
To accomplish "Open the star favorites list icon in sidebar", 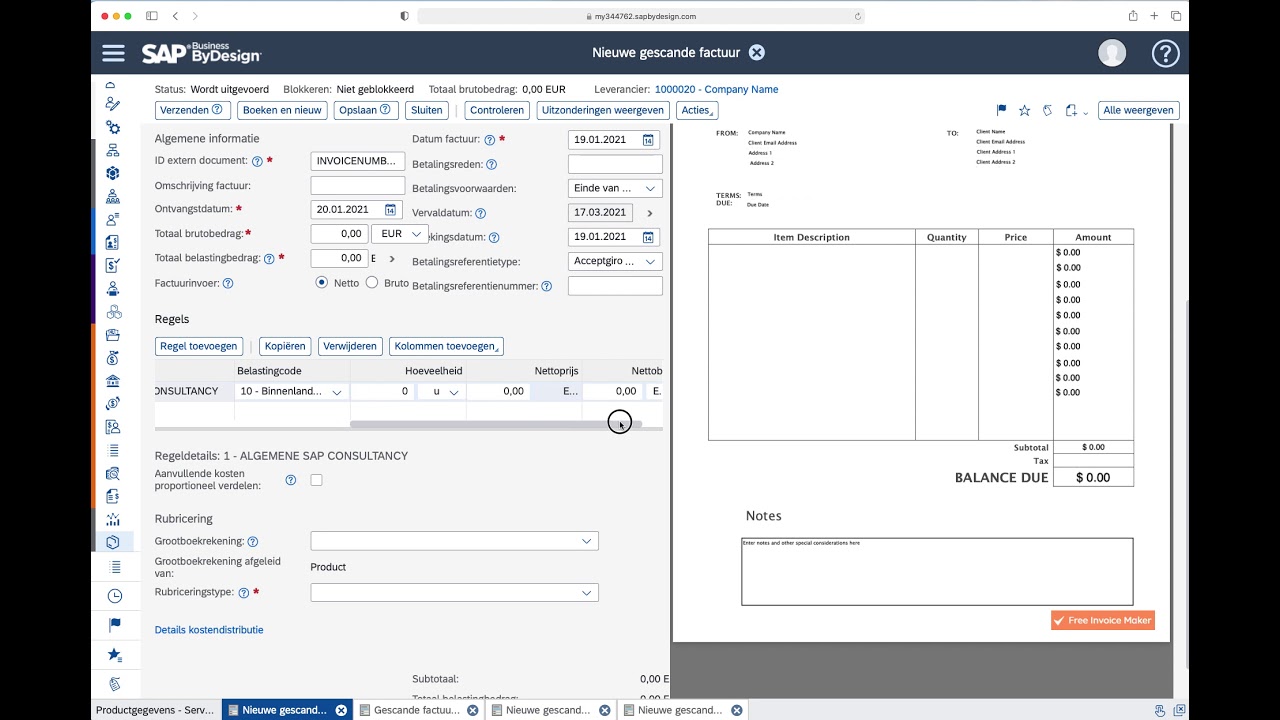I will (x=114, y=655).
